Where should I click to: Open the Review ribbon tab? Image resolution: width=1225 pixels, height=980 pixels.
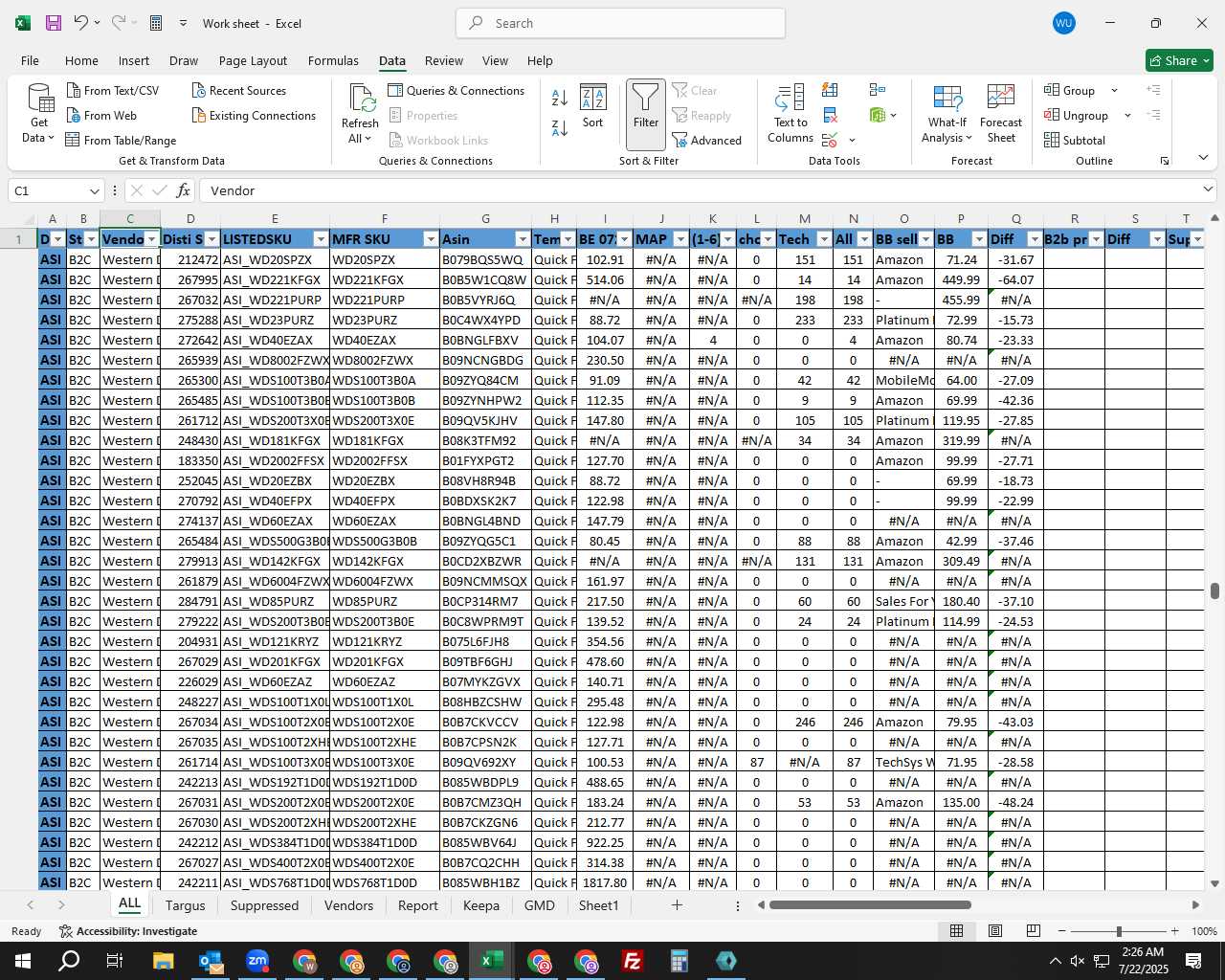444,60
